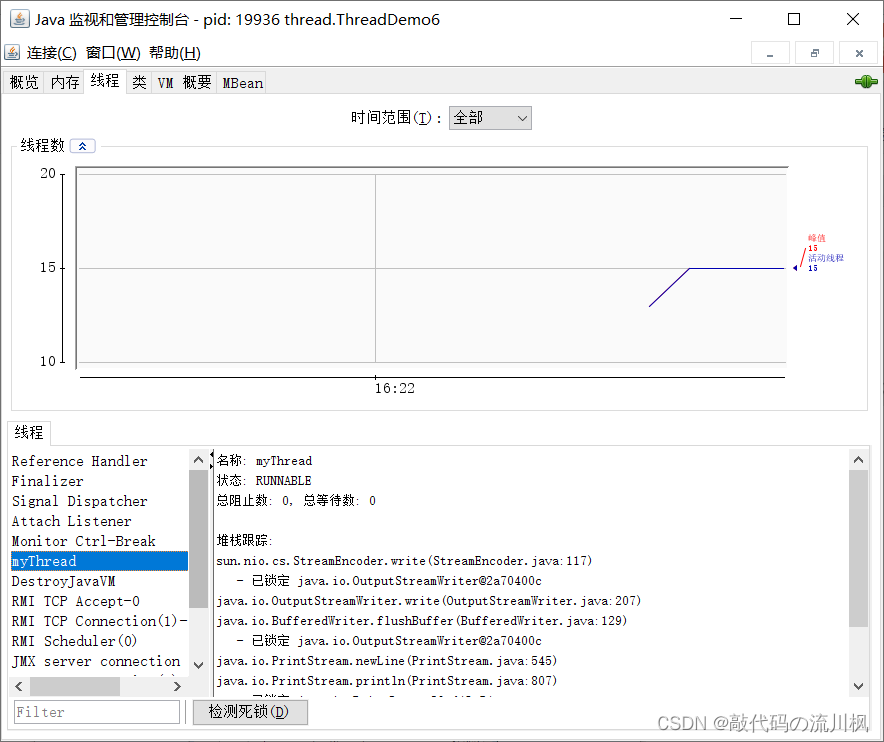Open the 帮助(H) menu
The width and height of the screenshot is (884, 742).
tap(175, 53)
